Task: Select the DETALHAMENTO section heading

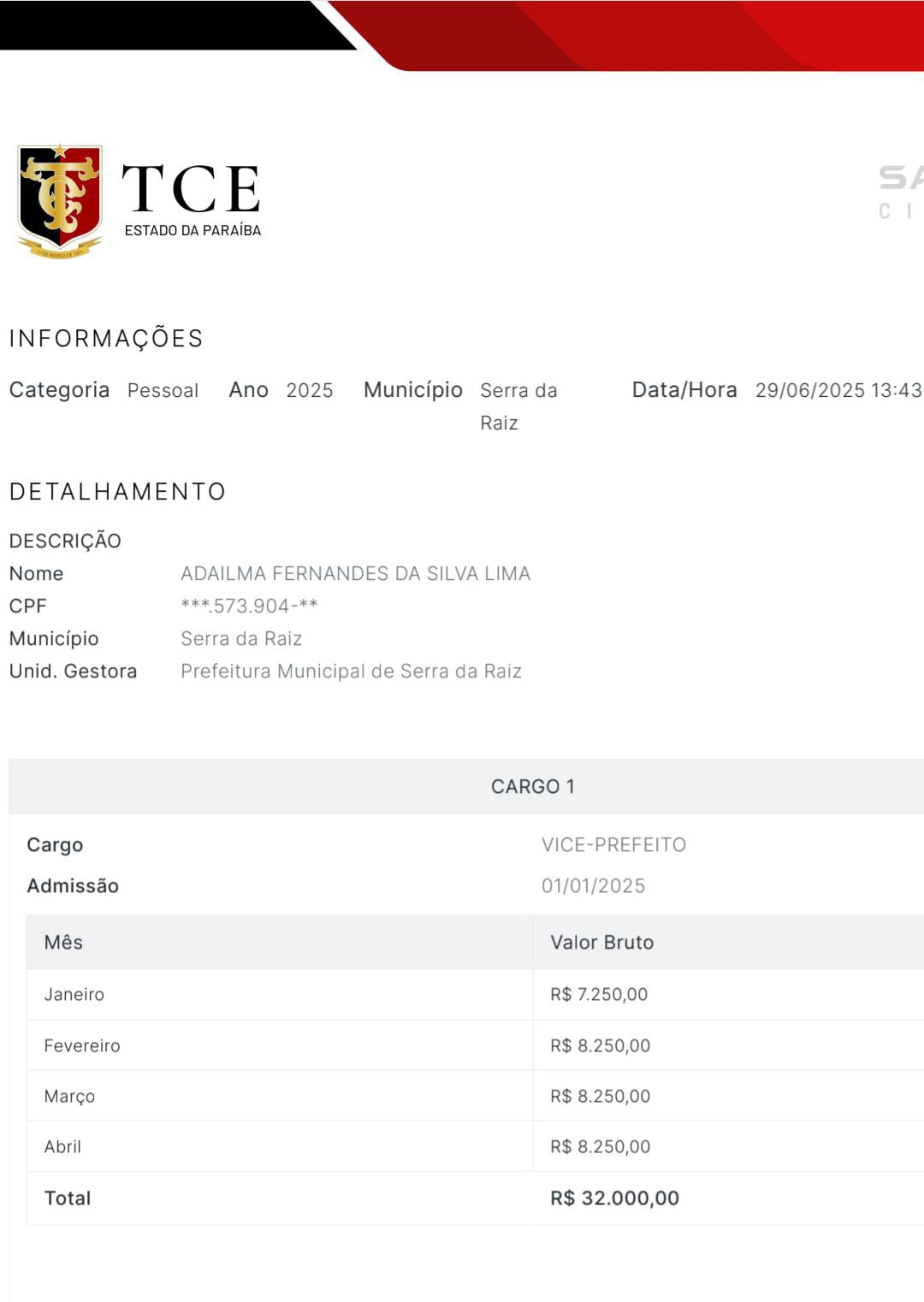Action: [x=117, y=492]
